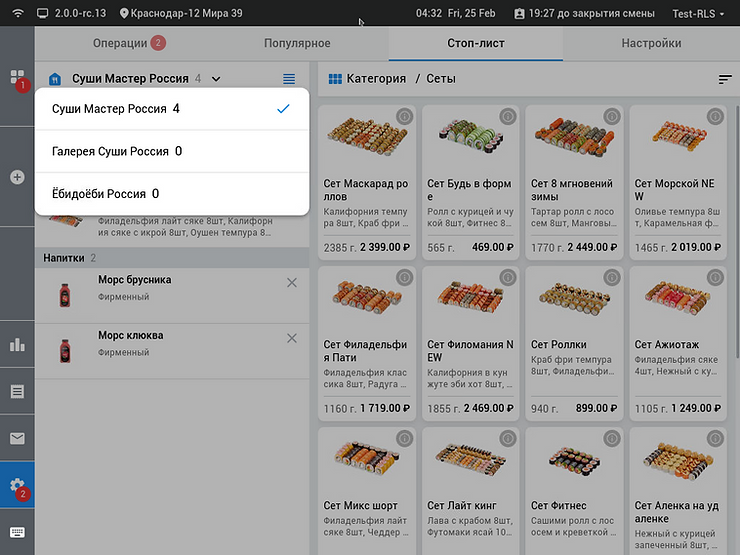Remove Морс клюква from the stop-list
Image resolution: width=740 pixels, height=555 pixels.
tap(291, 338)
